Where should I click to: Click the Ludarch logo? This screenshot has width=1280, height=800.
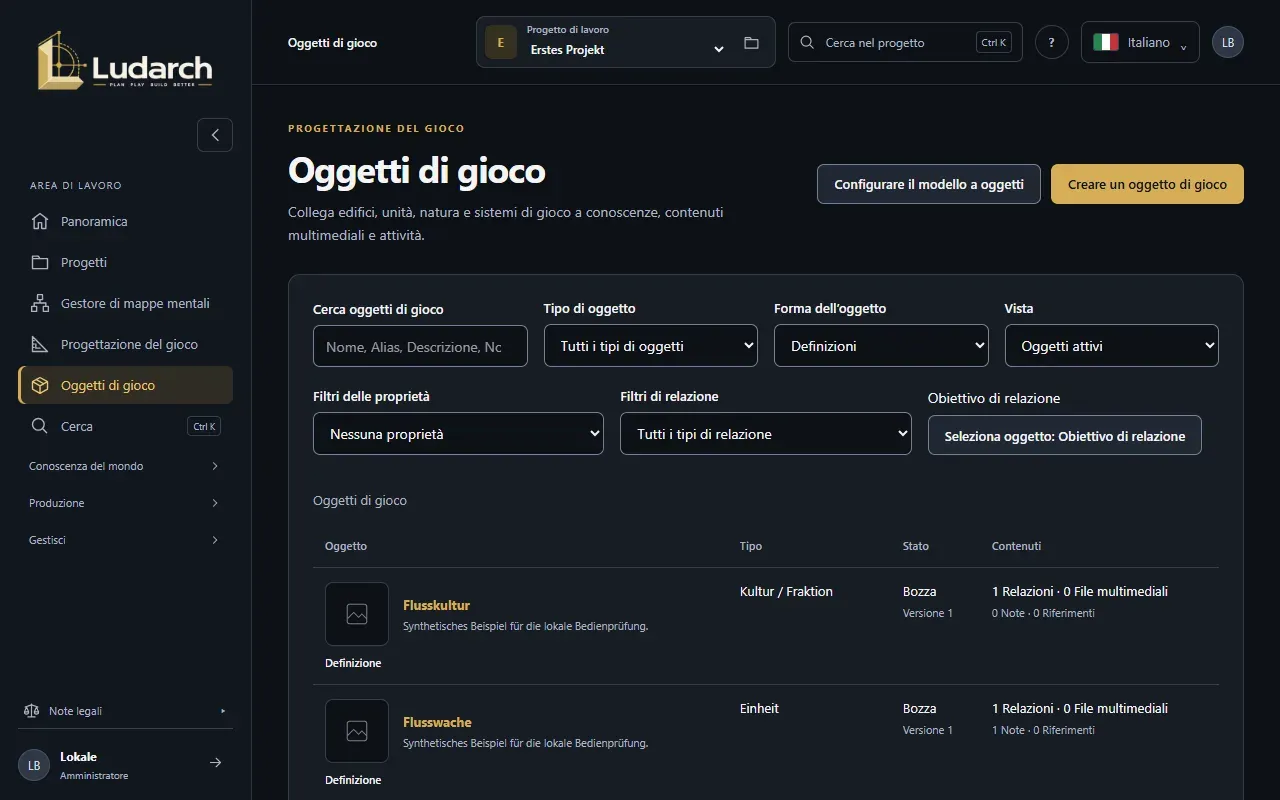125,61
